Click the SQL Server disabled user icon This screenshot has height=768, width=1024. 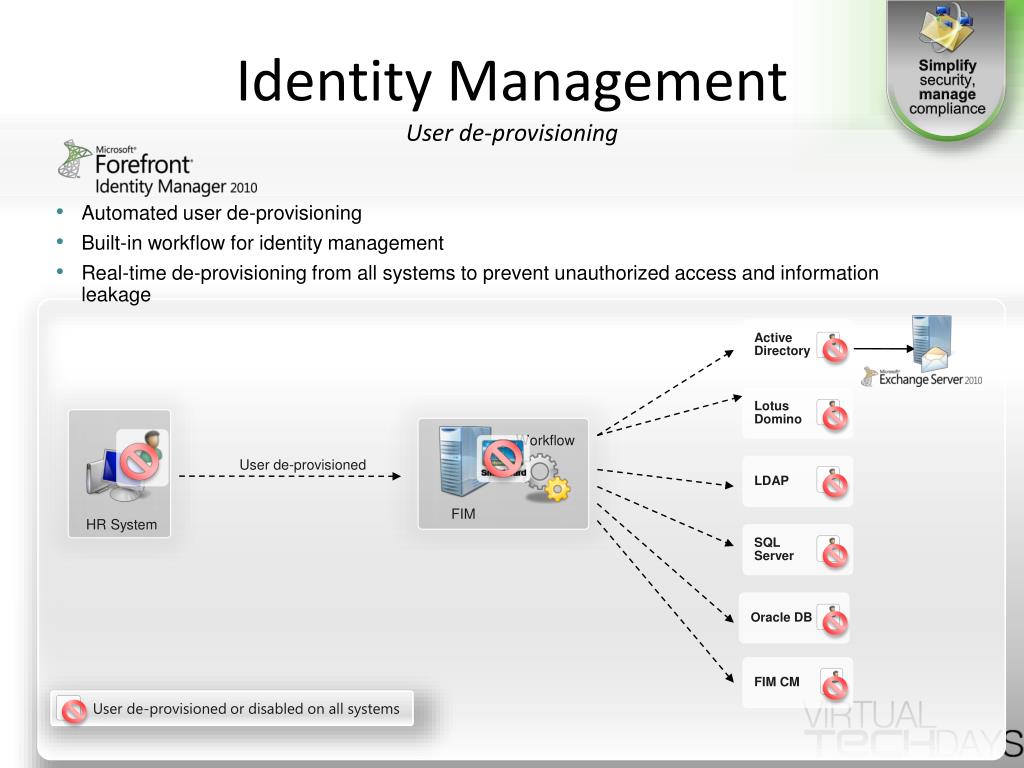coord(833,552)
